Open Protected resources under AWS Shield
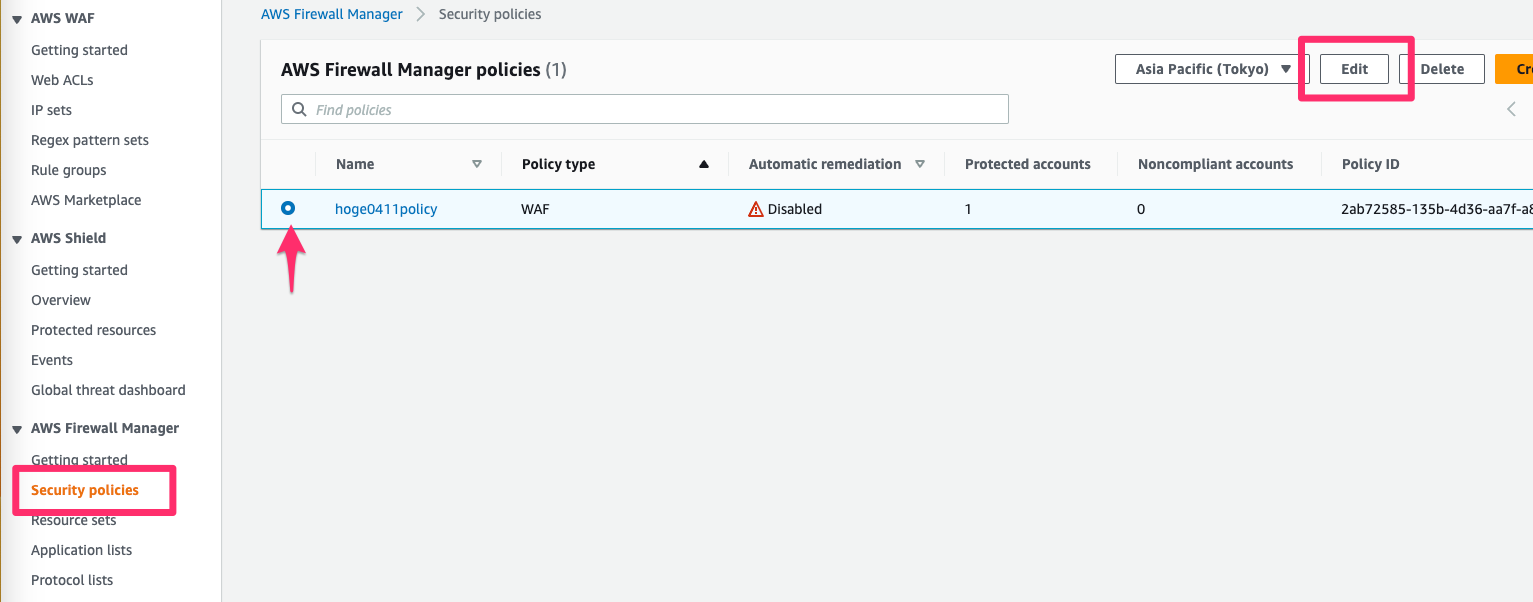This screenshot has width=1533, height=602. pos(93,330)
